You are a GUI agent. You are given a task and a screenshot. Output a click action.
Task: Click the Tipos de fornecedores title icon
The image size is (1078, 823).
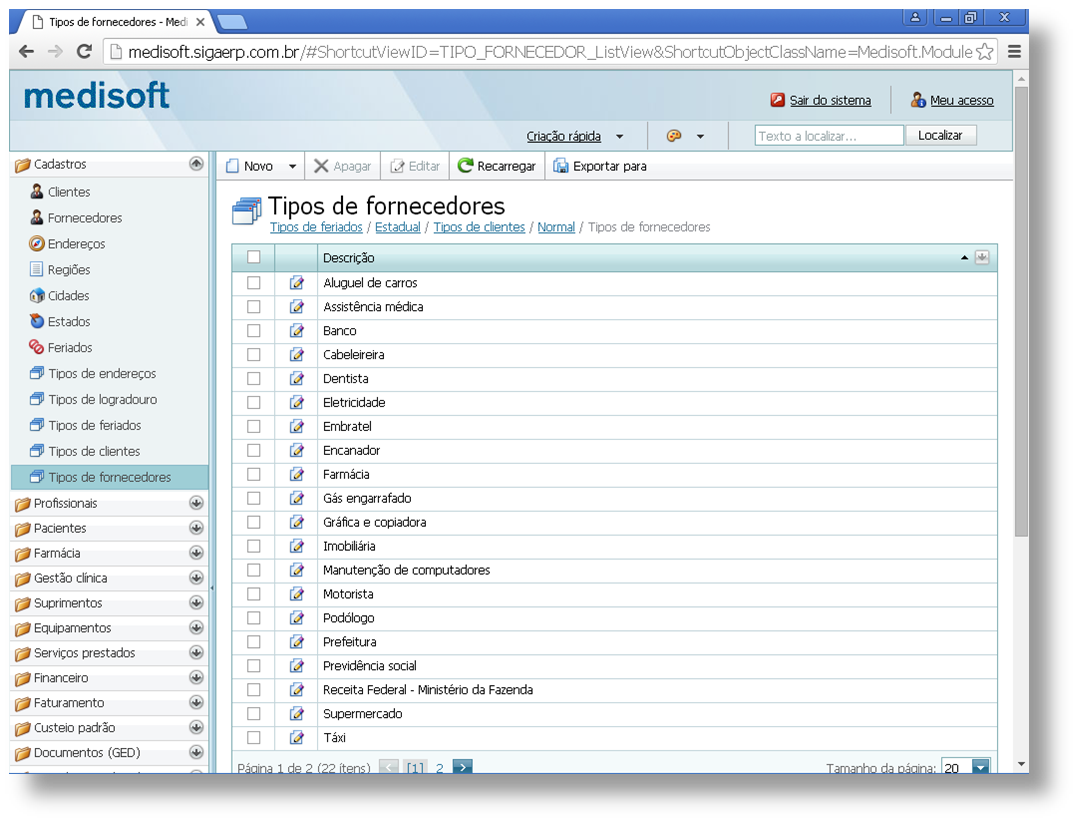click(247, 211)
